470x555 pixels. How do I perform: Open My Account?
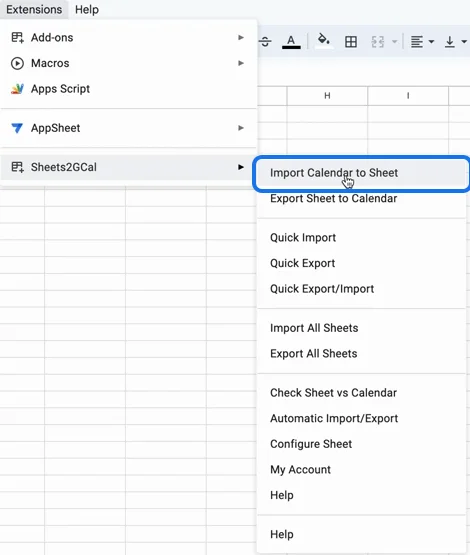click(x=361, y=470)
